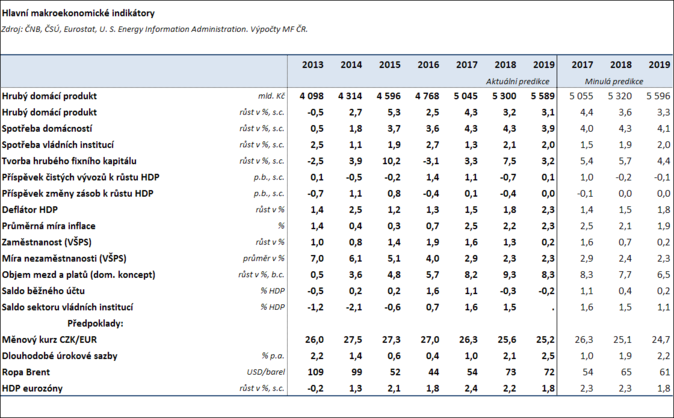The width and height of the screenshot is (674, 418).
Task: Select fixed capital value -3,1 for 2016
Action: 431,161
